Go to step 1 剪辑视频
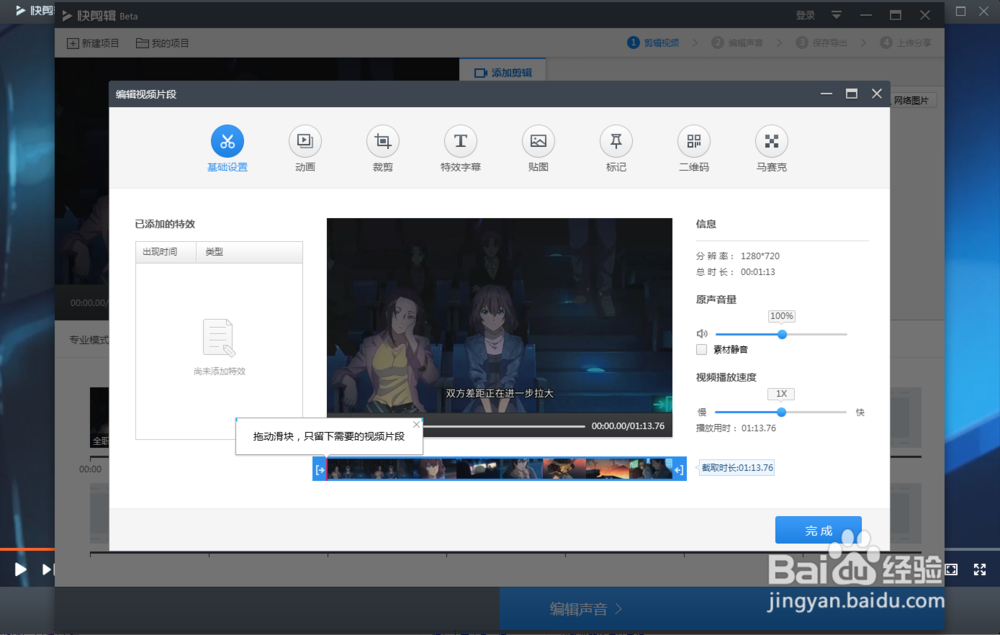This screenshot has width=1000, height=635. (x=654, y=43)
